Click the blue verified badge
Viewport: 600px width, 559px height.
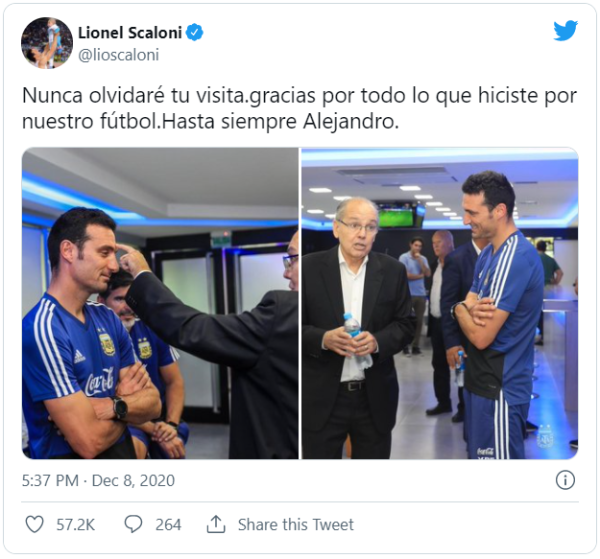pos(194,33)
